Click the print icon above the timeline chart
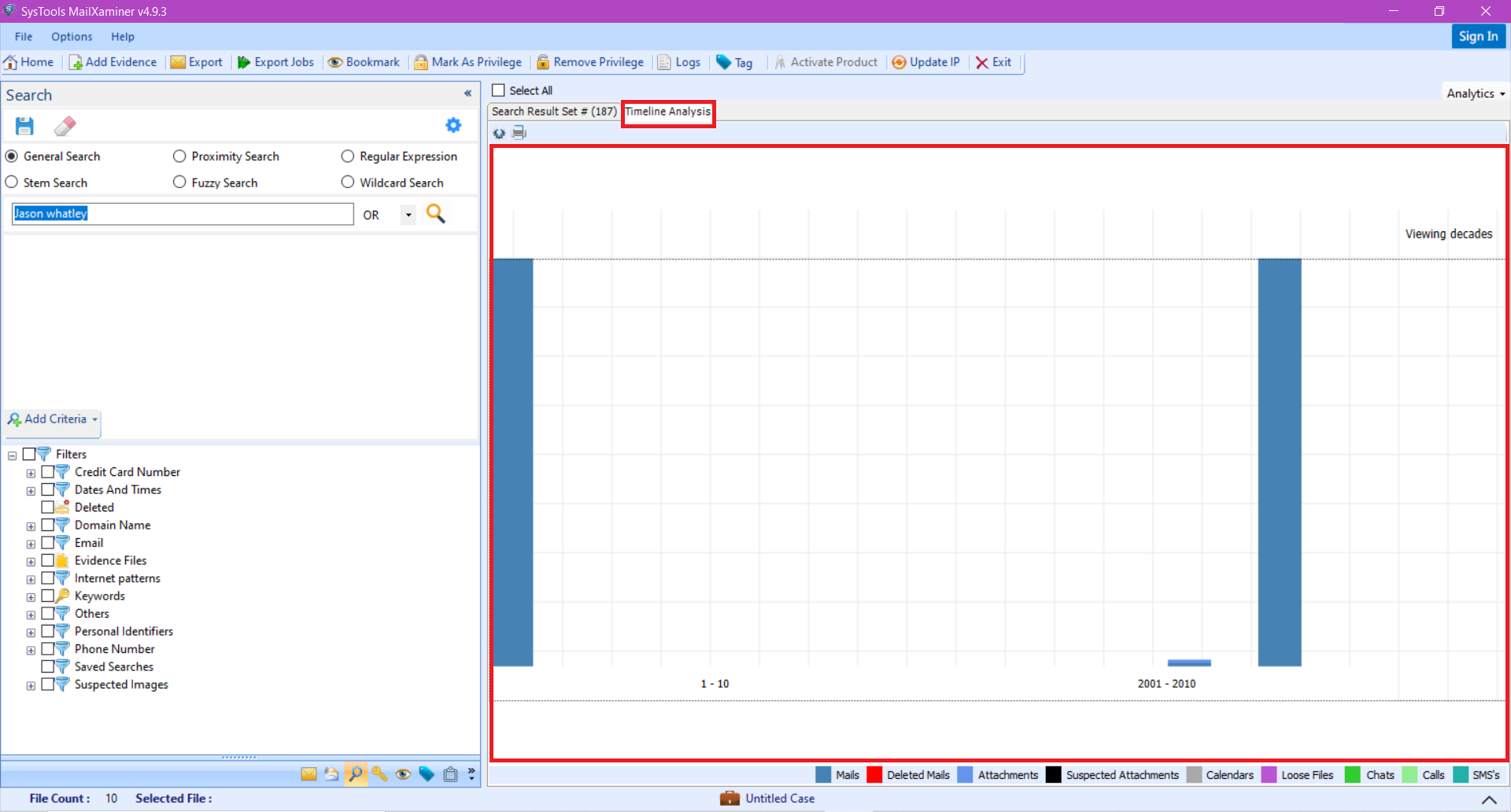 click(519, 132)
